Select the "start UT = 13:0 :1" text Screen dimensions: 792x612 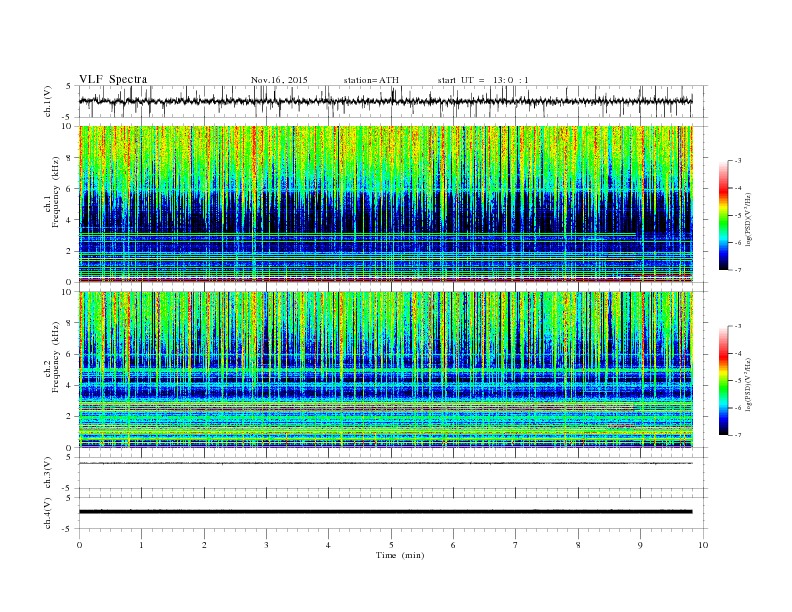(483, 80)
